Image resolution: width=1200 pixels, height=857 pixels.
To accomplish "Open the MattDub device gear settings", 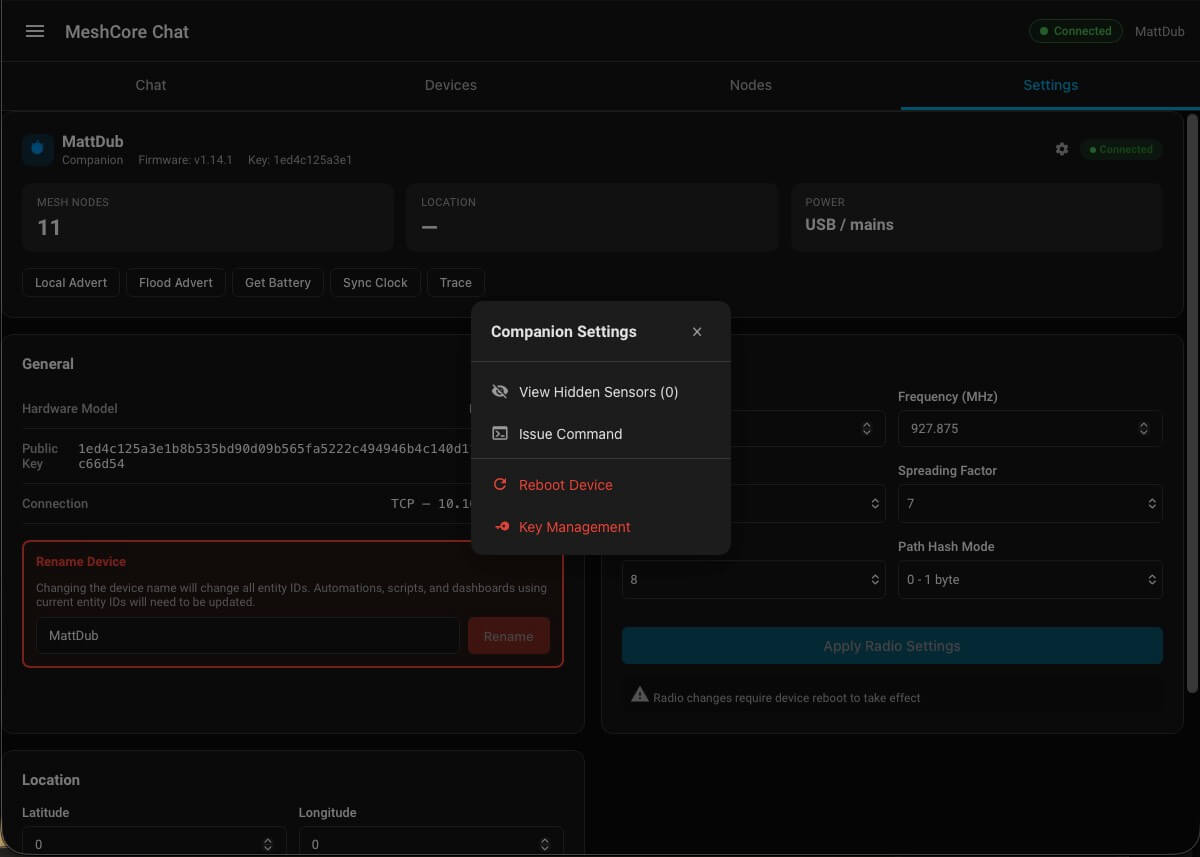I will click(1062, 149).
